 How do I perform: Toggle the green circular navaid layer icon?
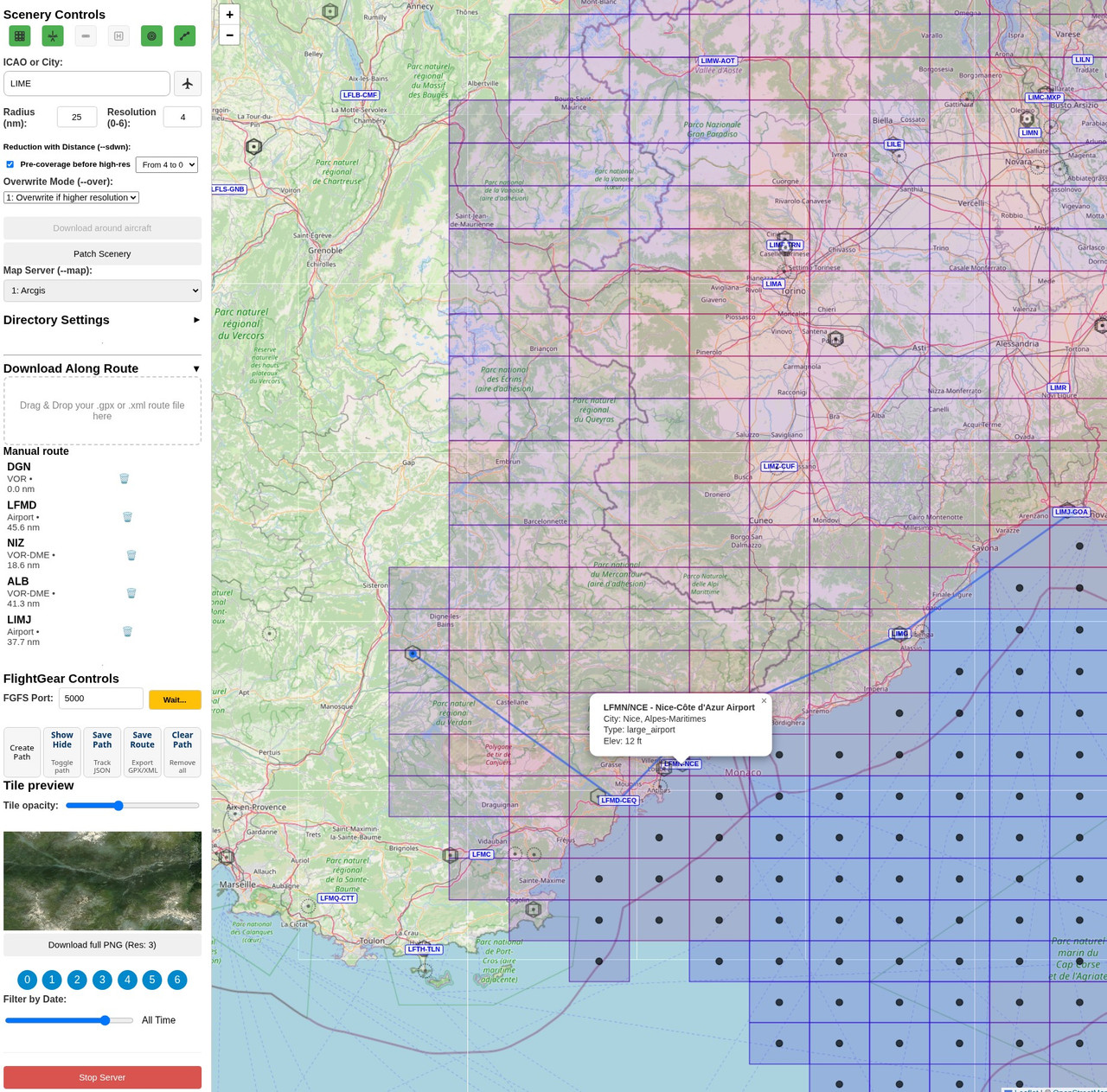tap(151, 35)
